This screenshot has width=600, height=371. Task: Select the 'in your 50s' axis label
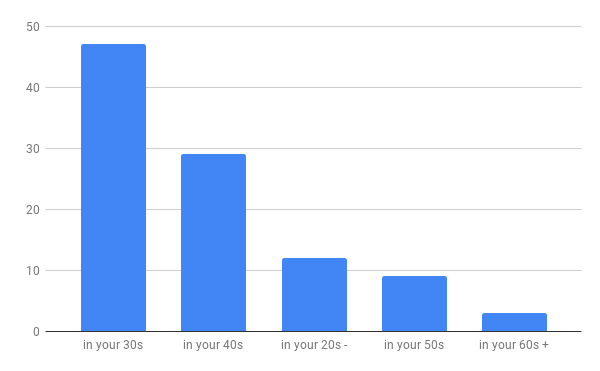coord(414,345)
